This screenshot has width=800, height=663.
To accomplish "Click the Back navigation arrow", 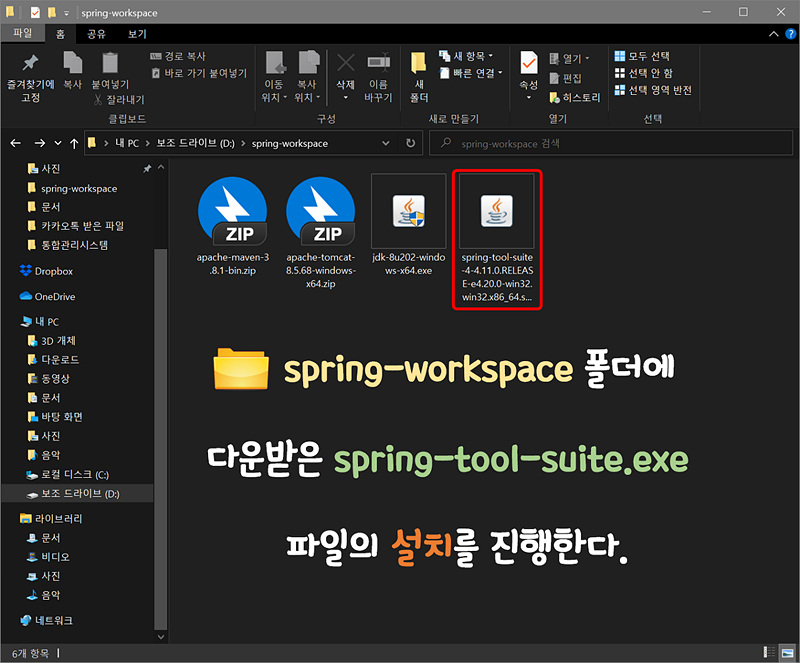I will pos(16,143).
